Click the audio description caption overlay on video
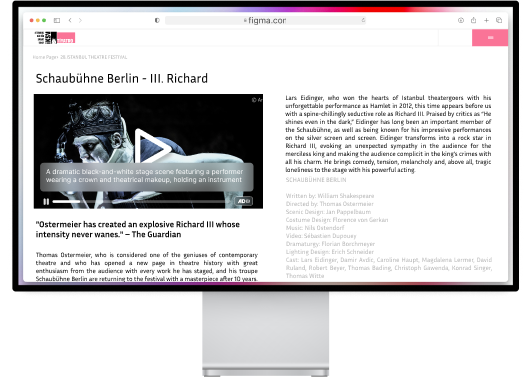 pyautogui.click(x=147, y=177)
